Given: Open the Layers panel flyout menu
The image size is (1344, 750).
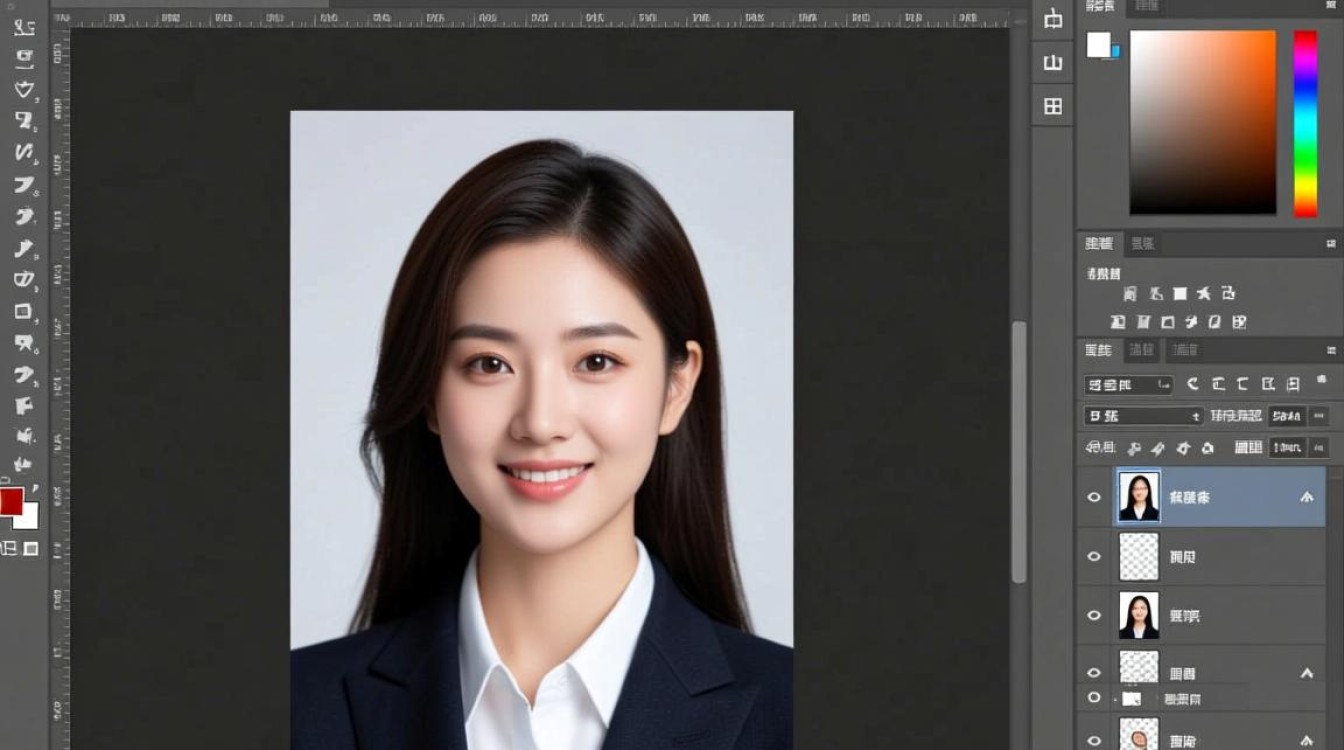Looking at the screenshot, I should click(1331, 351).
